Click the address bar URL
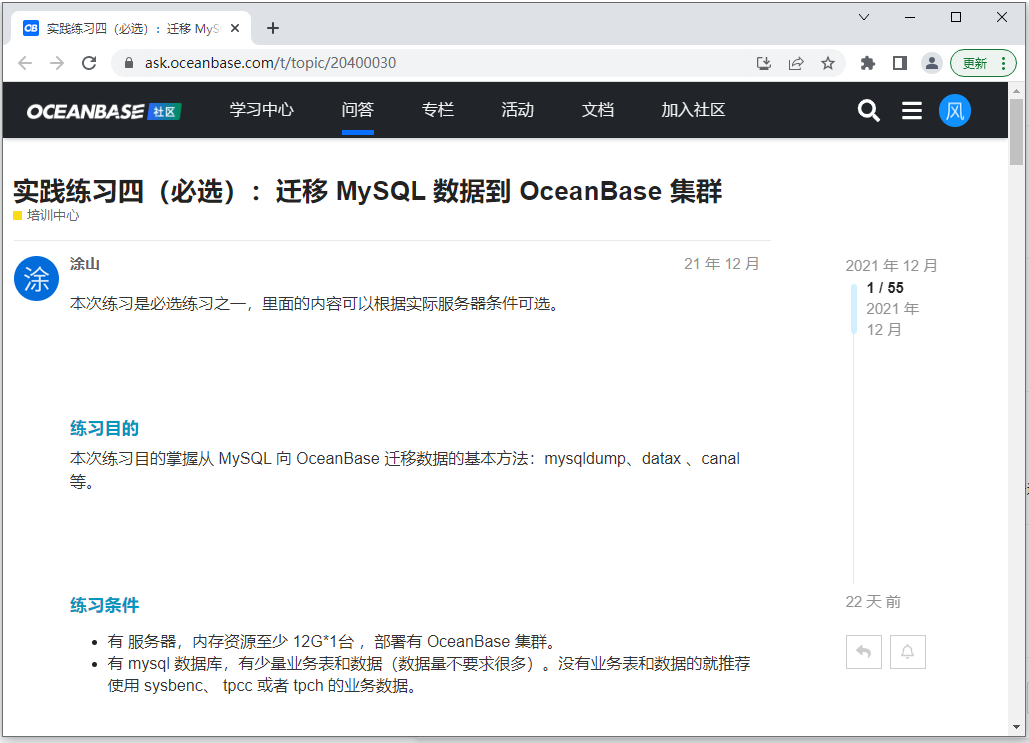This screenshot has height=743, width=1029. [x=270, y=63]
